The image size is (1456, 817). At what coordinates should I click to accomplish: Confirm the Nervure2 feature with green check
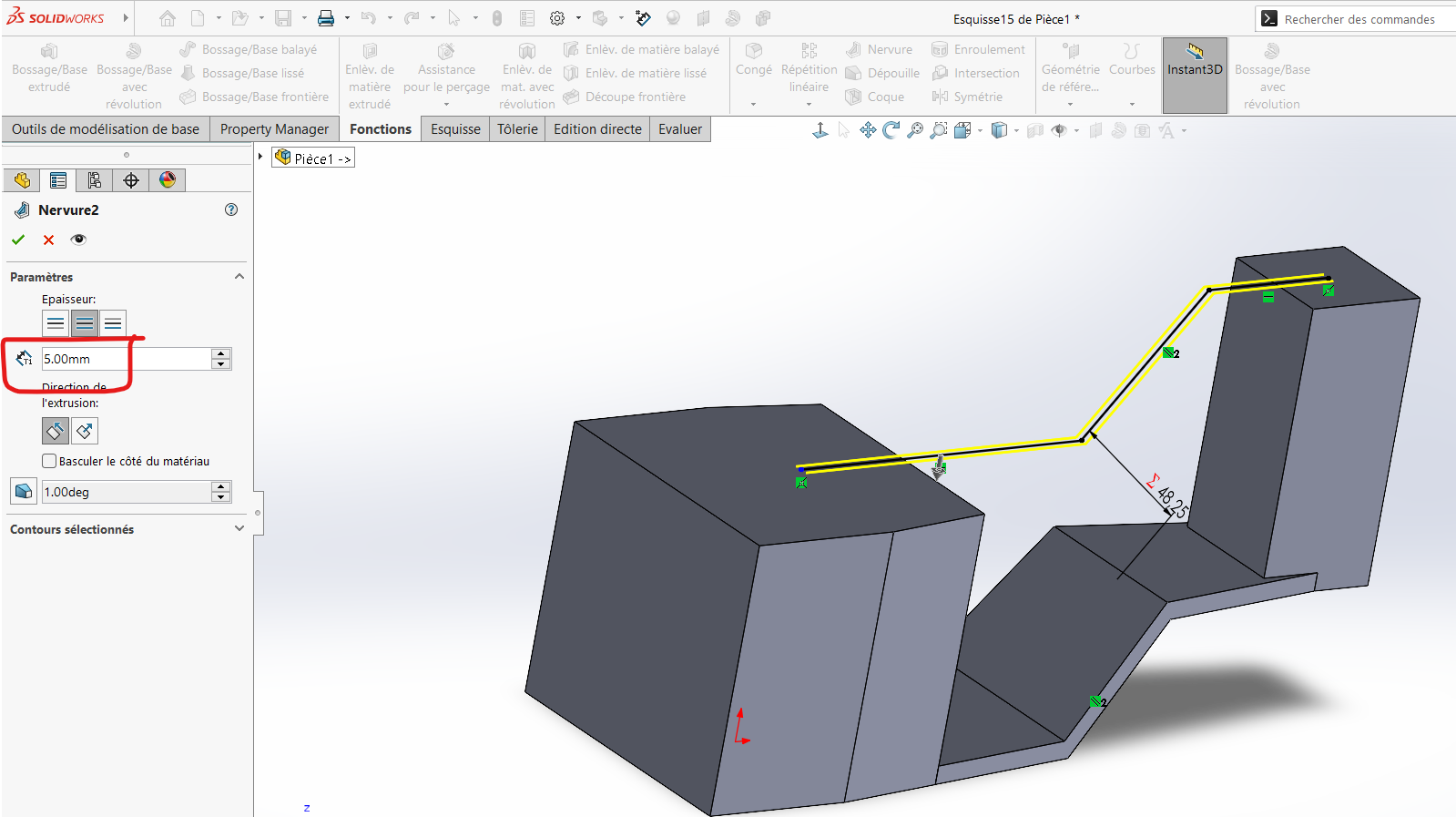[18, 240]
